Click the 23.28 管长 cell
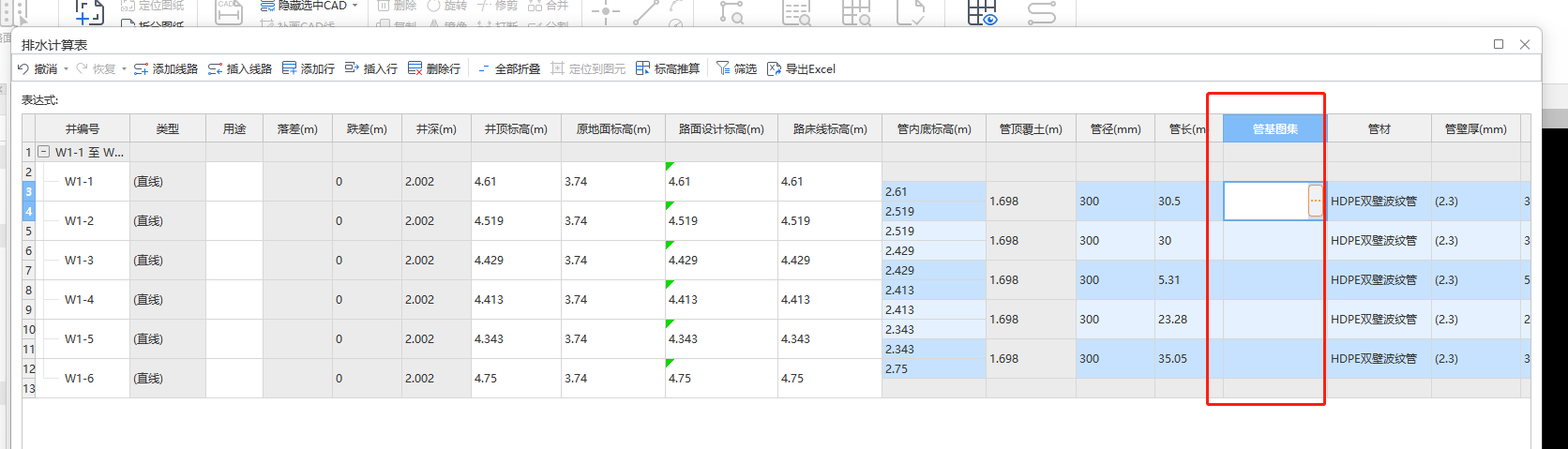Viewport: 1568px width, 449px height. tap(1188, 319)
